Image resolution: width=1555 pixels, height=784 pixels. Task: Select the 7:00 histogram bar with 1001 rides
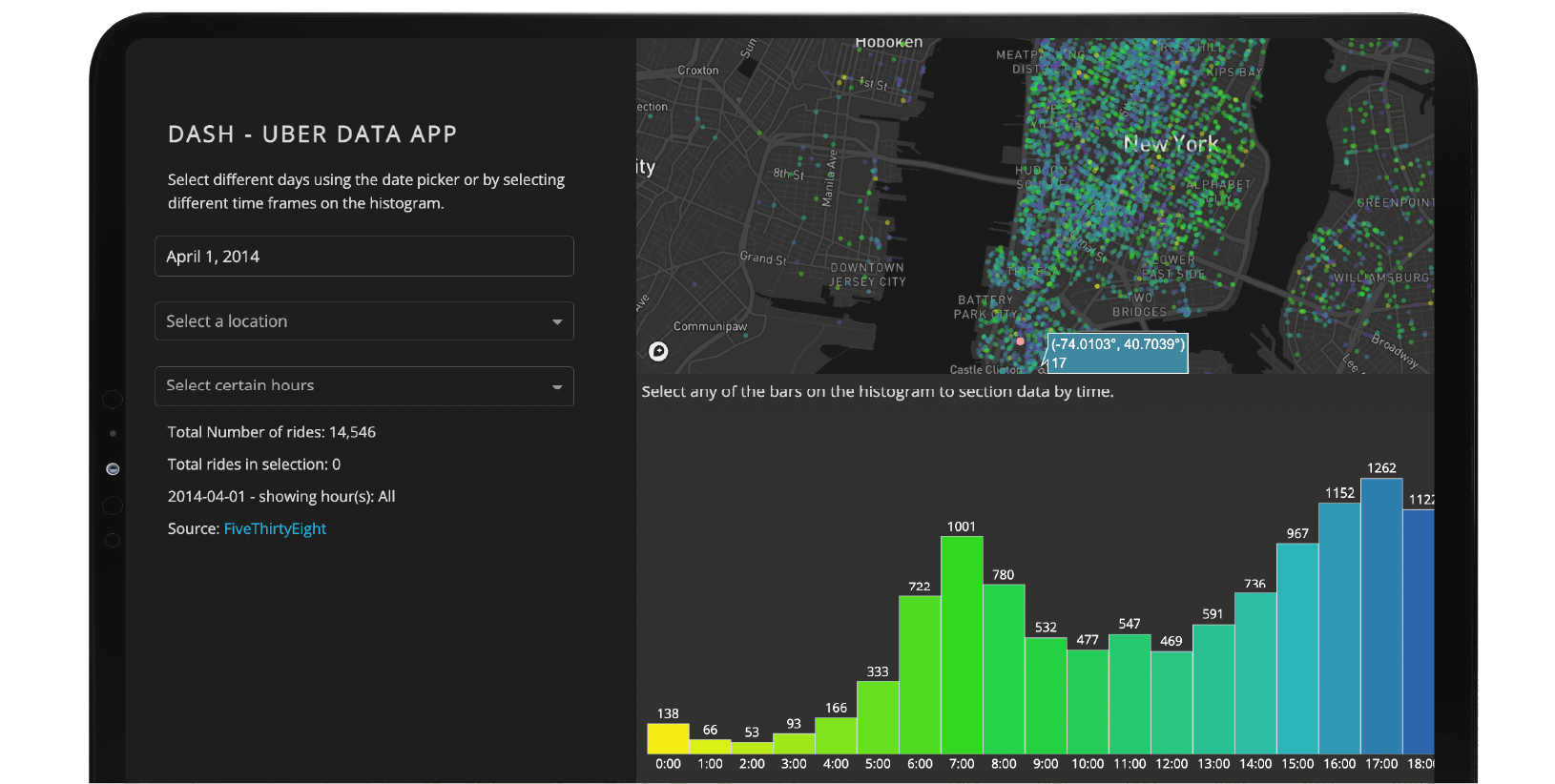point(962,645)
